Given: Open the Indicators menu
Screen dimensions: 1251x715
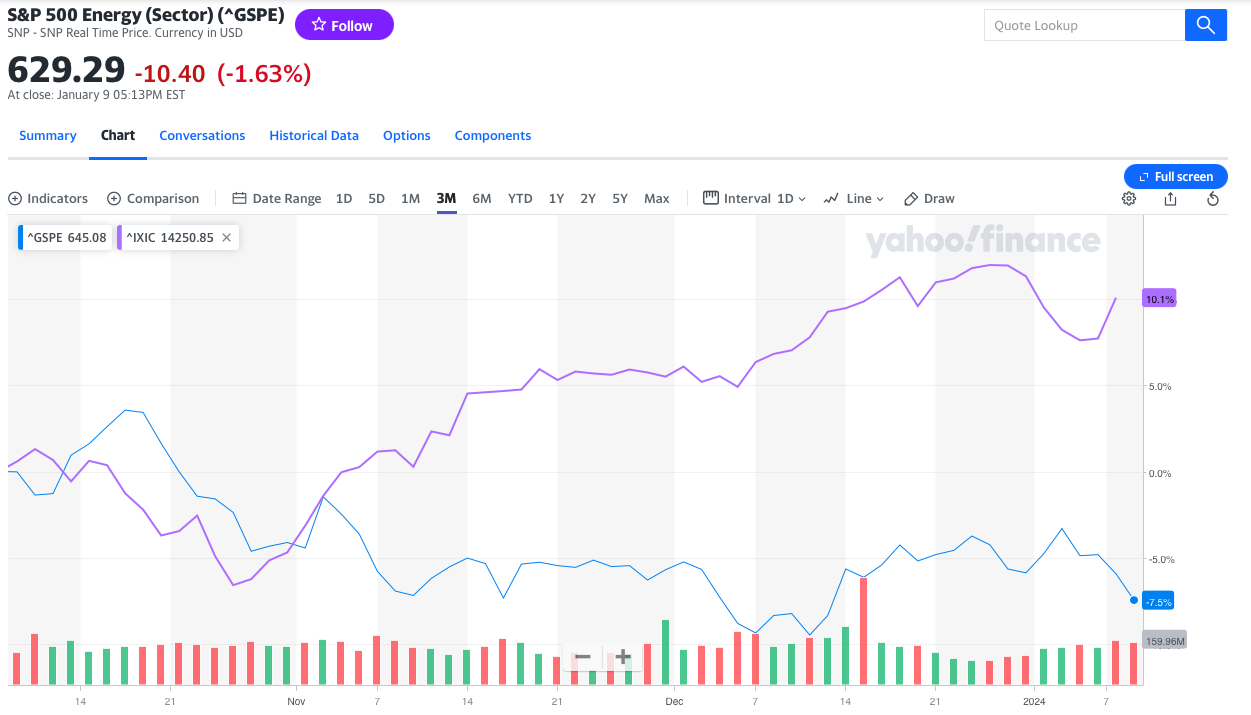Looking at the screenshot, I should (48, 199).
